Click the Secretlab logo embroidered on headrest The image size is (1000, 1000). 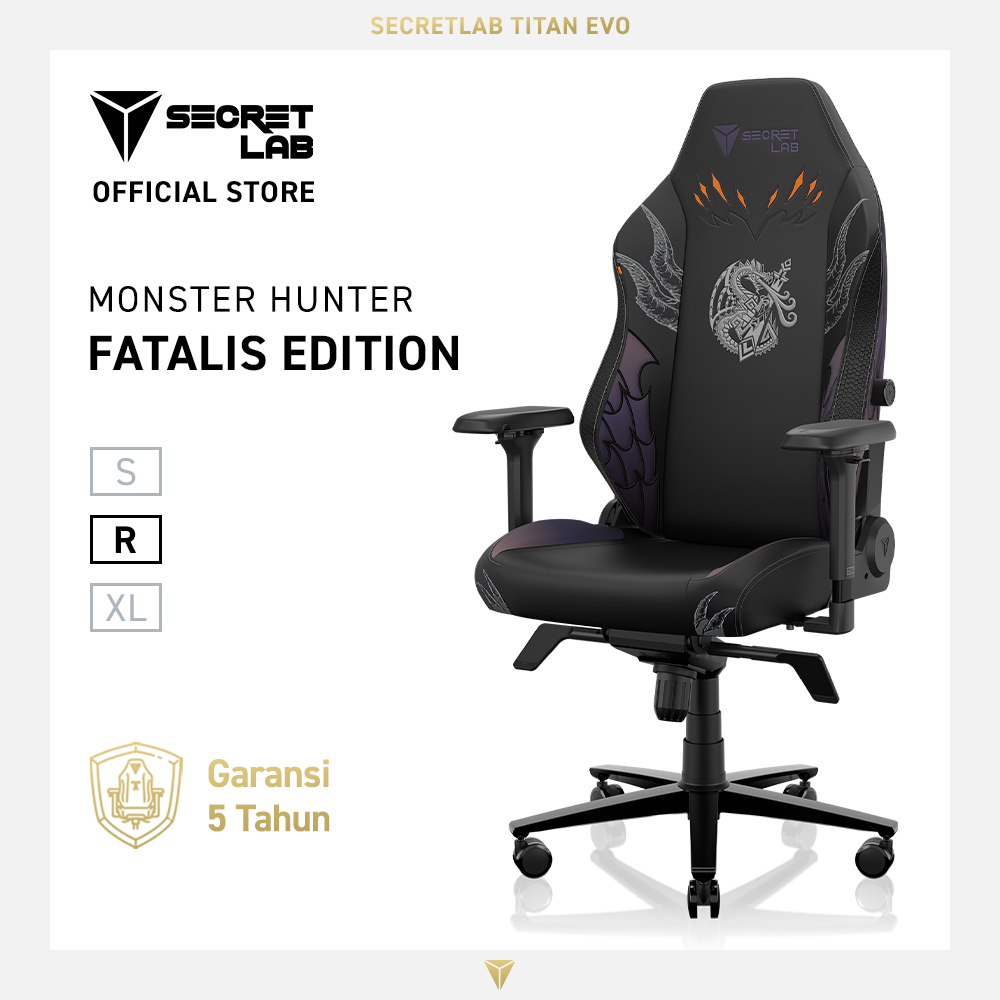click(x=756, y=140)
